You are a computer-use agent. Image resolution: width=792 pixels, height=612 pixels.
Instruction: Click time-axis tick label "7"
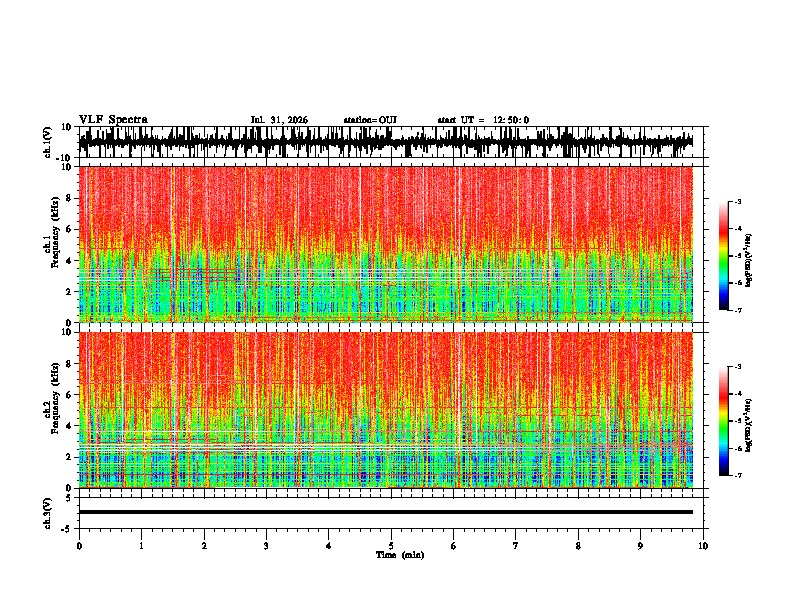[x=516, y=546]
